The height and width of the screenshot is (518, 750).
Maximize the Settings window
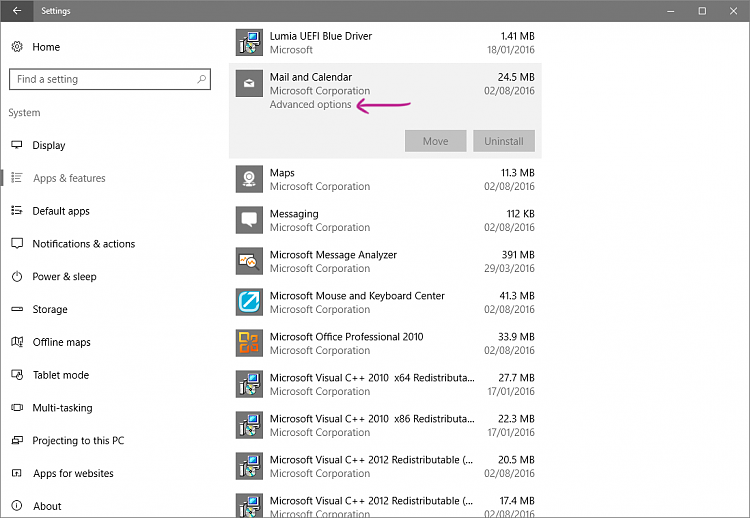[x=702, y=11]
